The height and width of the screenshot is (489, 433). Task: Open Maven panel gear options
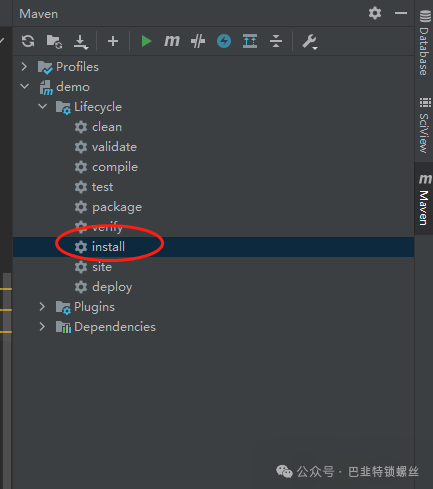tap(375, 13)
